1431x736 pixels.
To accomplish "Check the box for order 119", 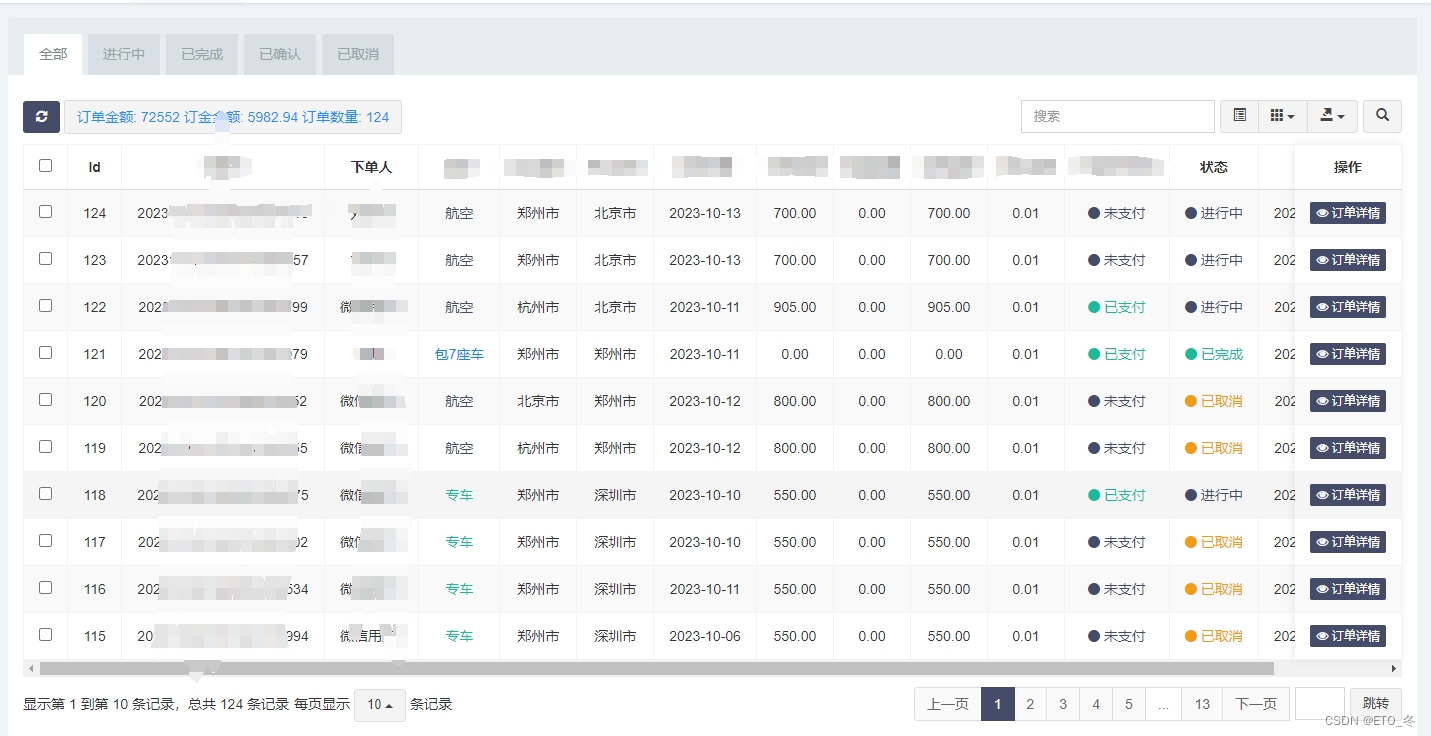I will (45, 447).
